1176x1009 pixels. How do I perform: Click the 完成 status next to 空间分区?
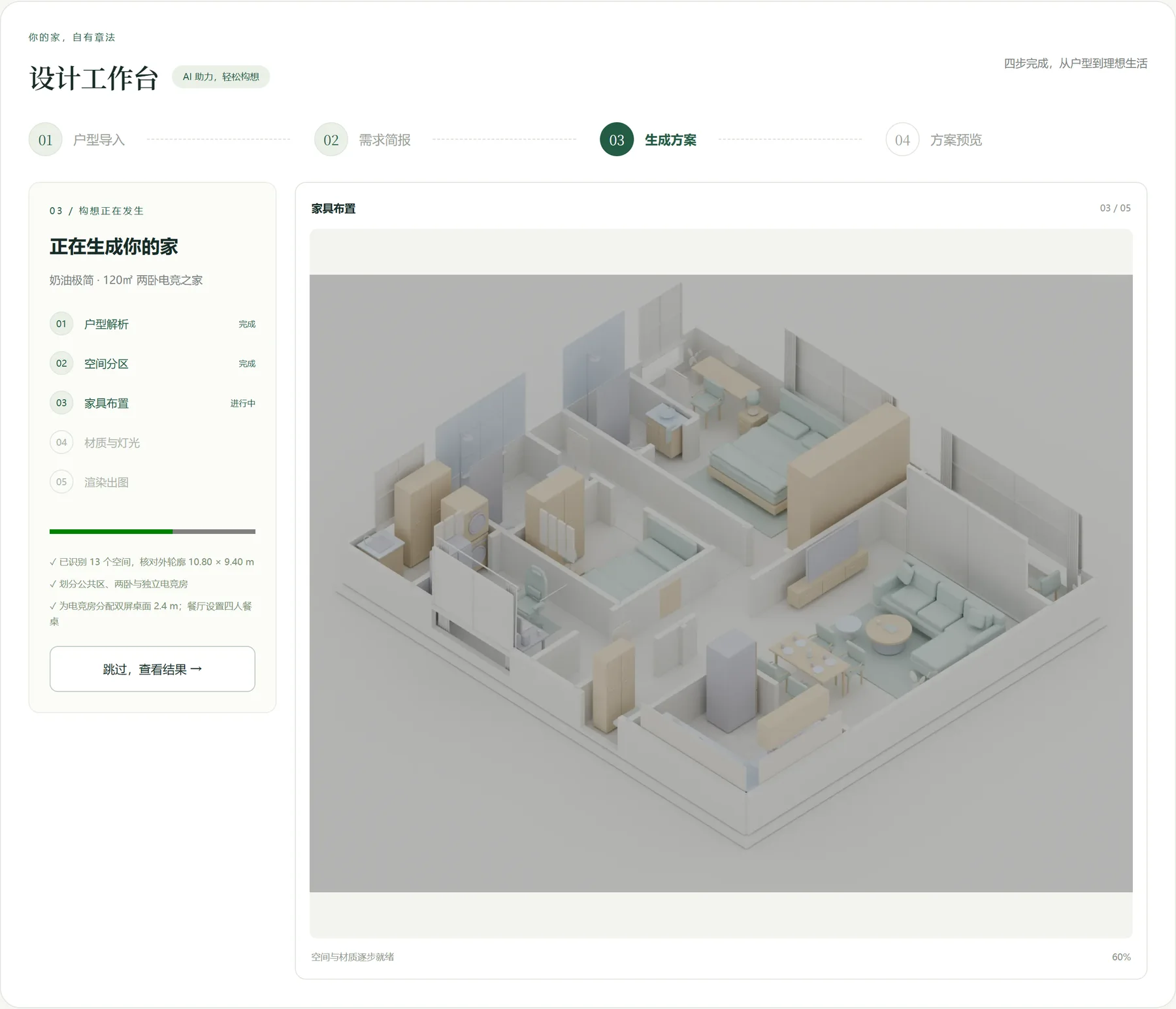tap(247, 363)
